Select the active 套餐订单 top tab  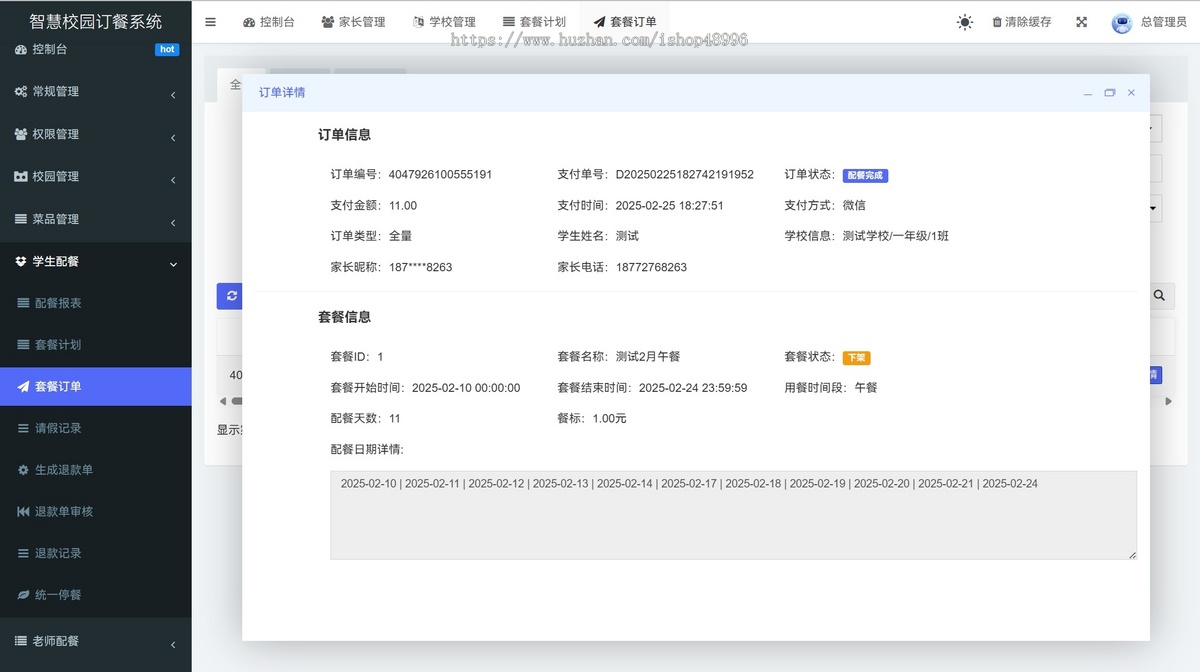point(625,22)
